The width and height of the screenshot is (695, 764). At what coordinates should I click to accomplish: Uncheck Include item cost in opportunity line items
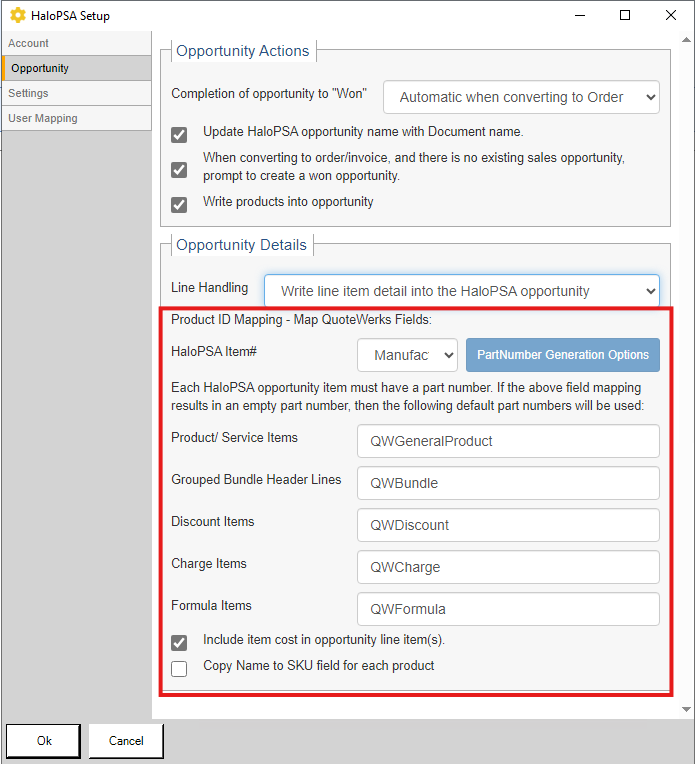pyautogui.click(x=179, y=643)
